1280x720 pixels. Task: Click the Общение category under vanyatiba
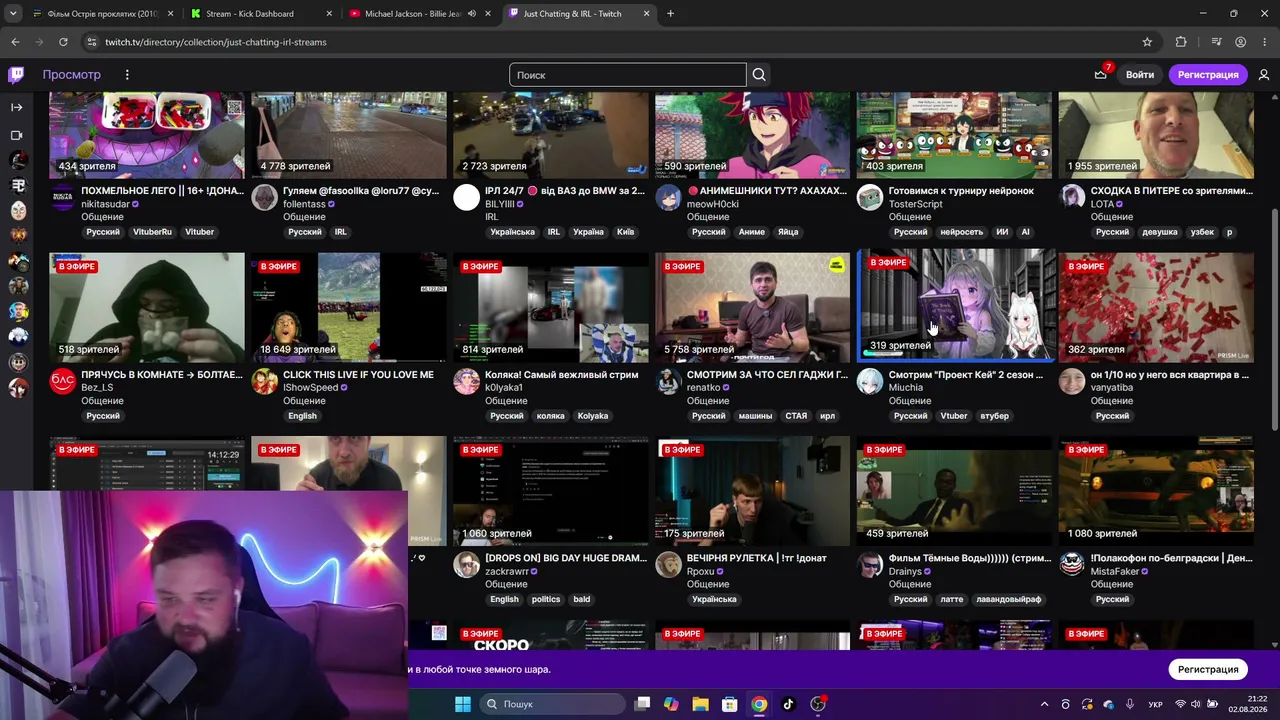click(1112, 401)
